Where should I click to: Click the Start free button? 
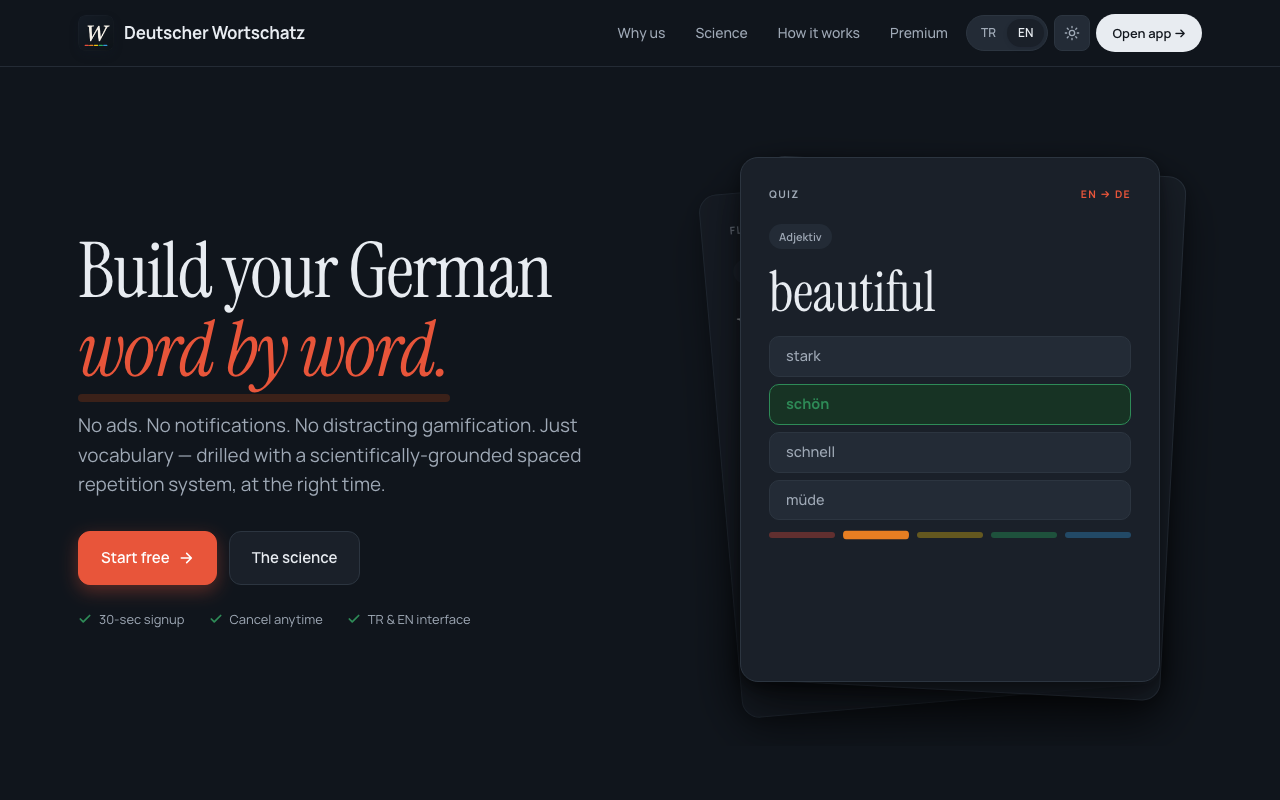click(147, 558)
